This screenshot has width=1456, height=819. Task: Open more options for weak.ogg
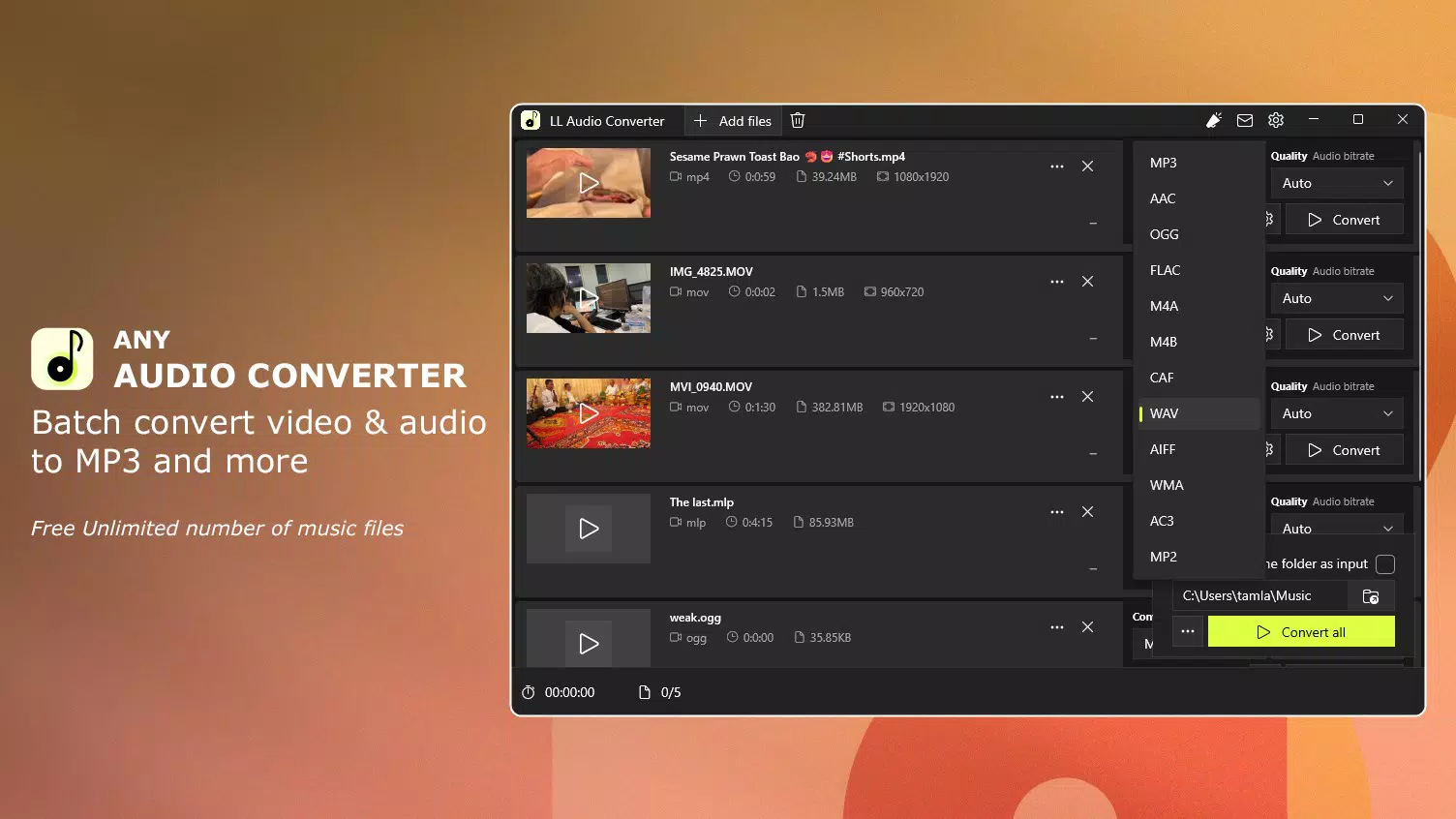pyautogui.click(x=1057, y=627)
